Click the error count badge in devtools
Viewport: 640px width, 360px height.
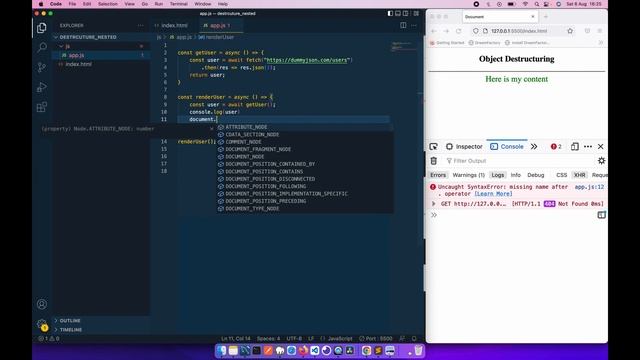[x=556, y=147]
